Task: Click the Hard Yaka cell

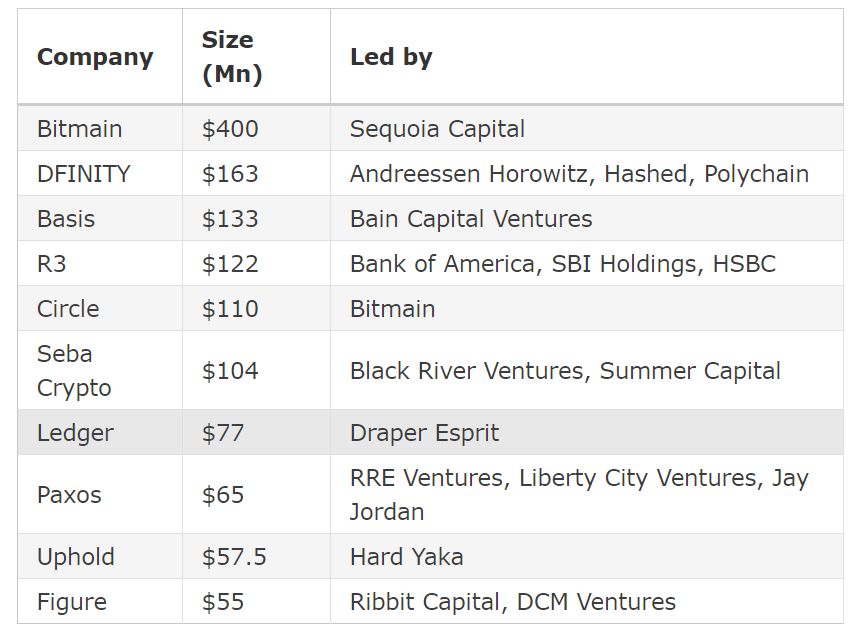Action: tap(406, 557)
